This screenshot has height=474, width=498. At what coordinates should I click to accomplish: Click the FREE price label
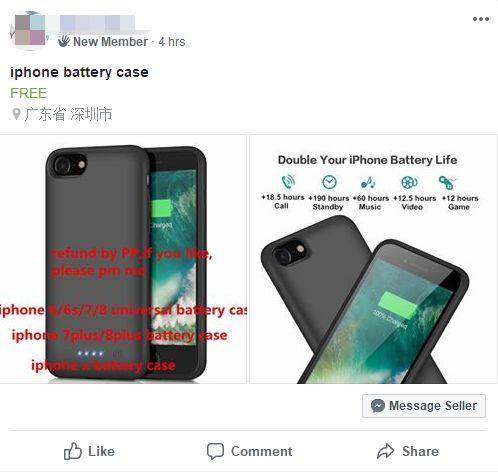pos(28,93)
